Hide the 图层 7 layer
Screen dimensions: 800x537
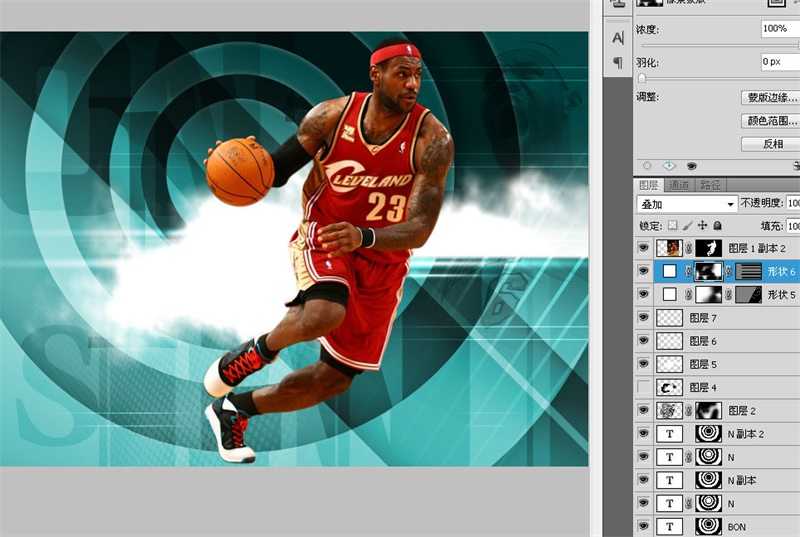pyautogui.click(x=644, y=318)
